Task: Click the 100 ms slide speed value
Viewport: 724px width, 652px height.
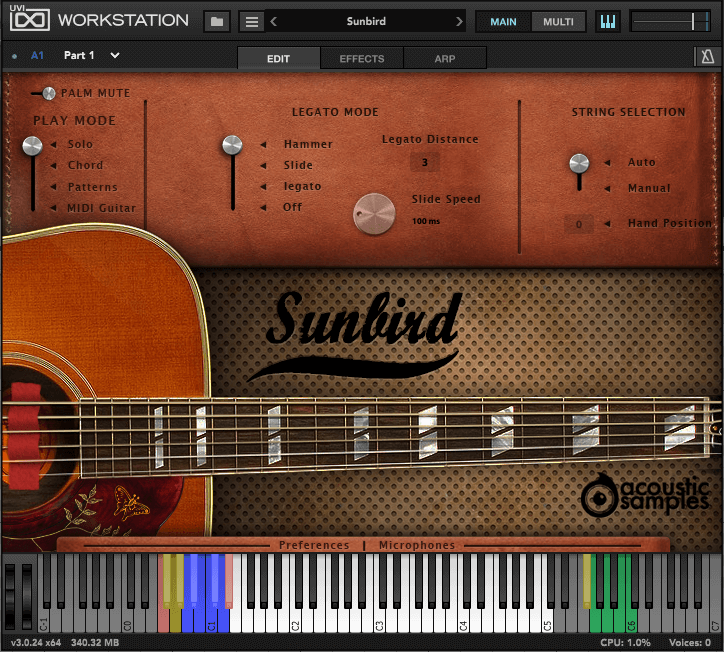Action: [x=426, y=221]
